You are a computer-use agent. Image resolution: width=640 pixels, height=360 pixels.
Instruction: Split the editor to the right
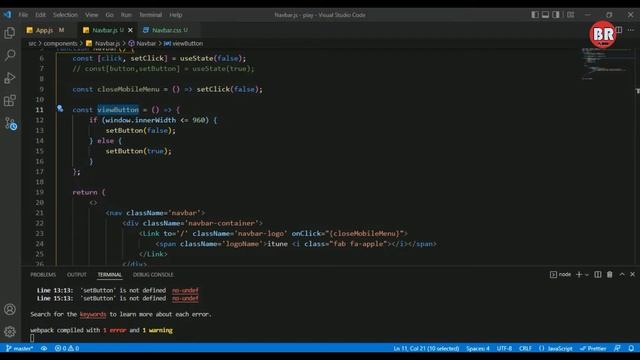coord(619,30)
